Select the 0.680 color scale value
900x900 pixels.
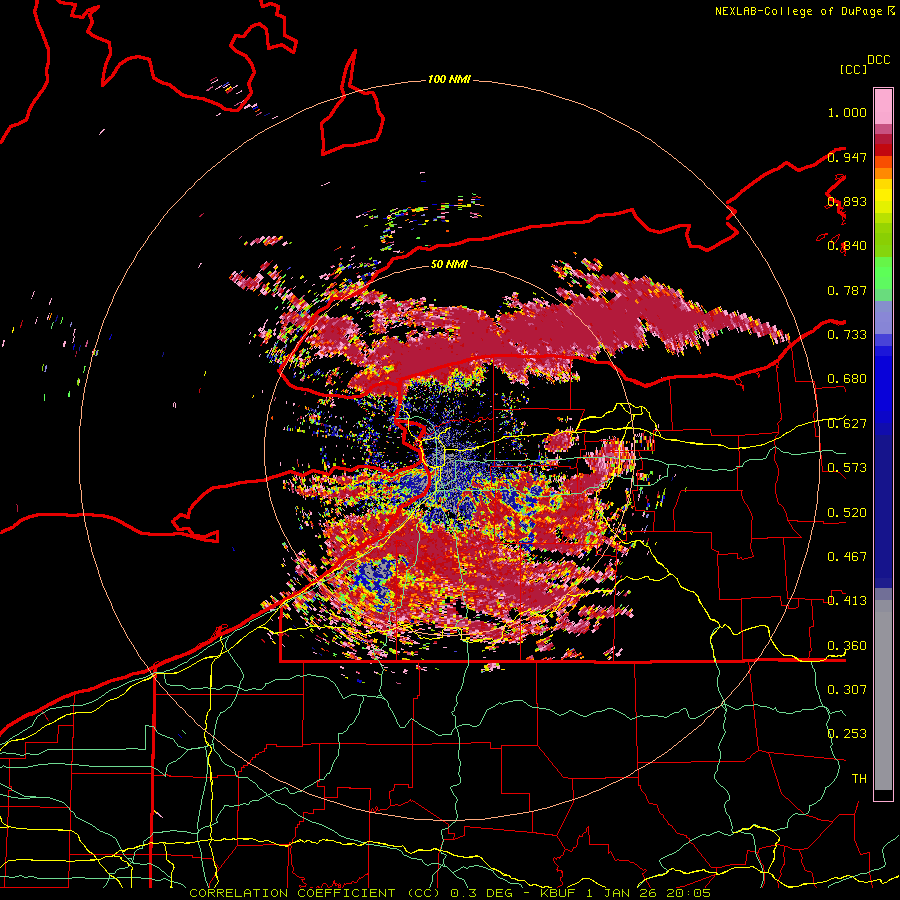click(847, 379)
